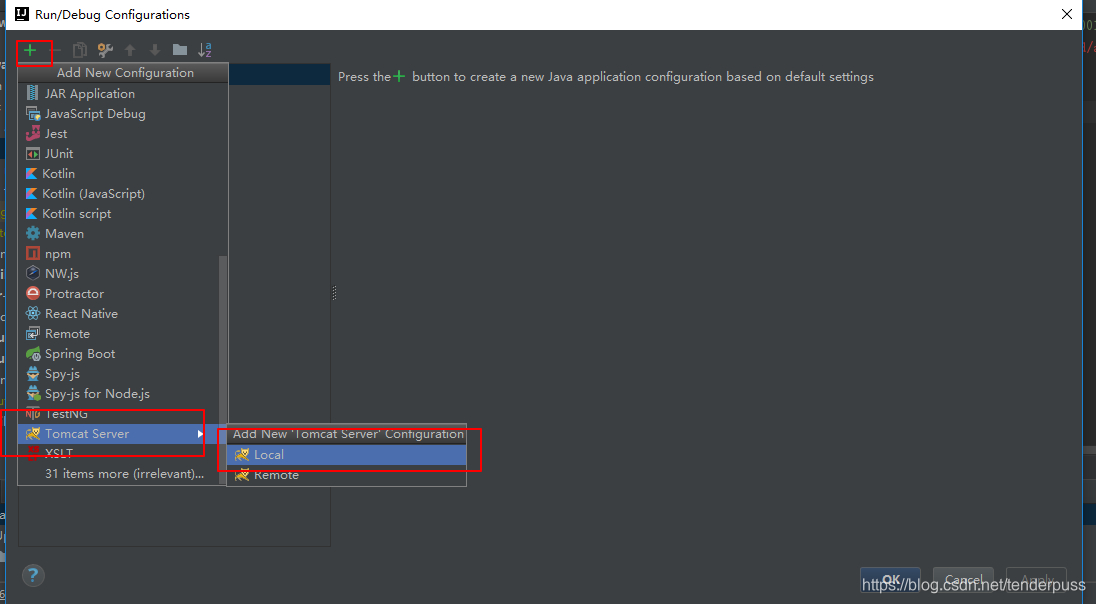Viewport: 1096px width, 604px height.
Task: Click the Spring Boot leaf icon
Action: point(33,354)
